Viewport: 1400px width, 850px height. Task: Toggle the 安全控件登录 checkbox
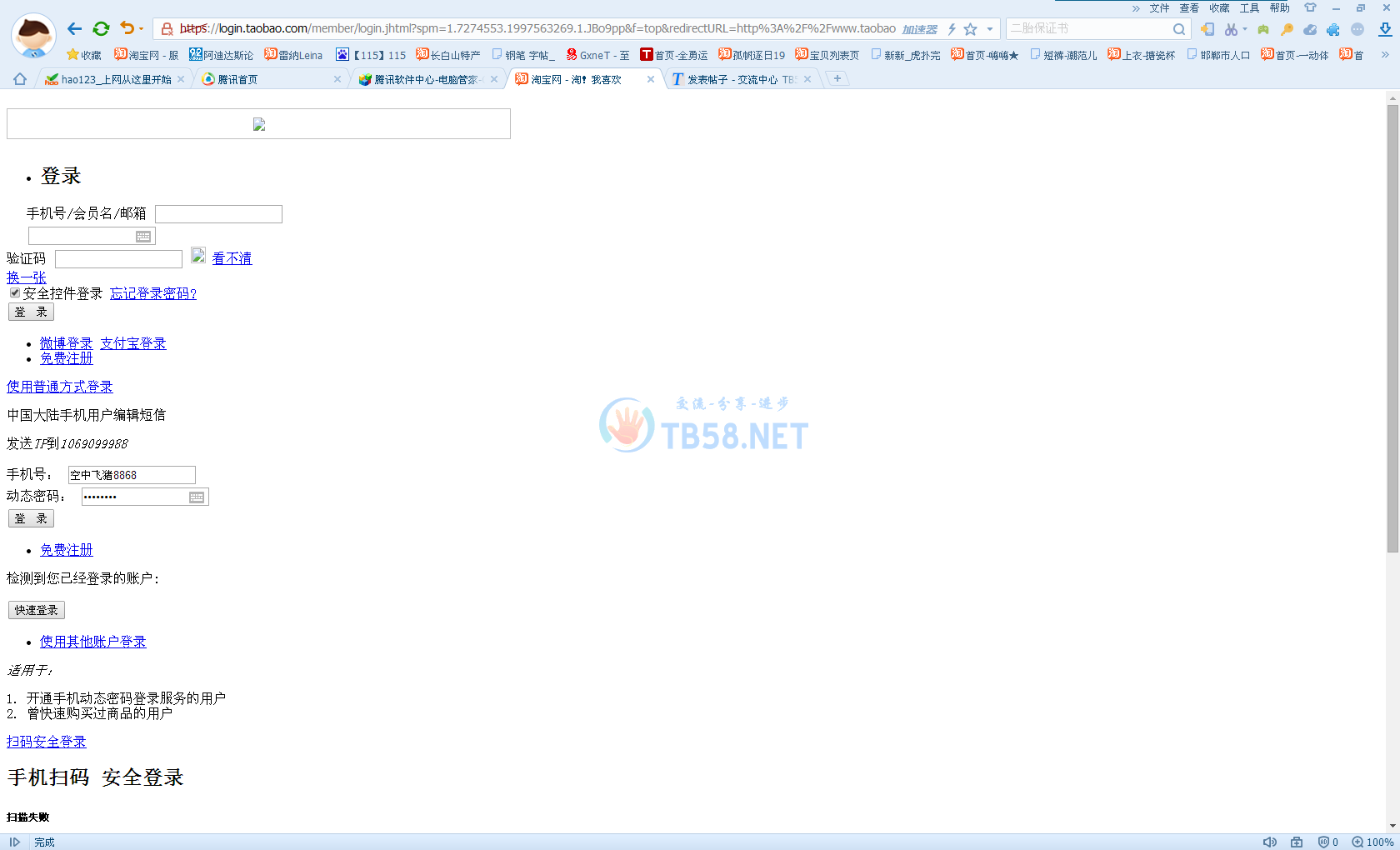tap(15, 292)
